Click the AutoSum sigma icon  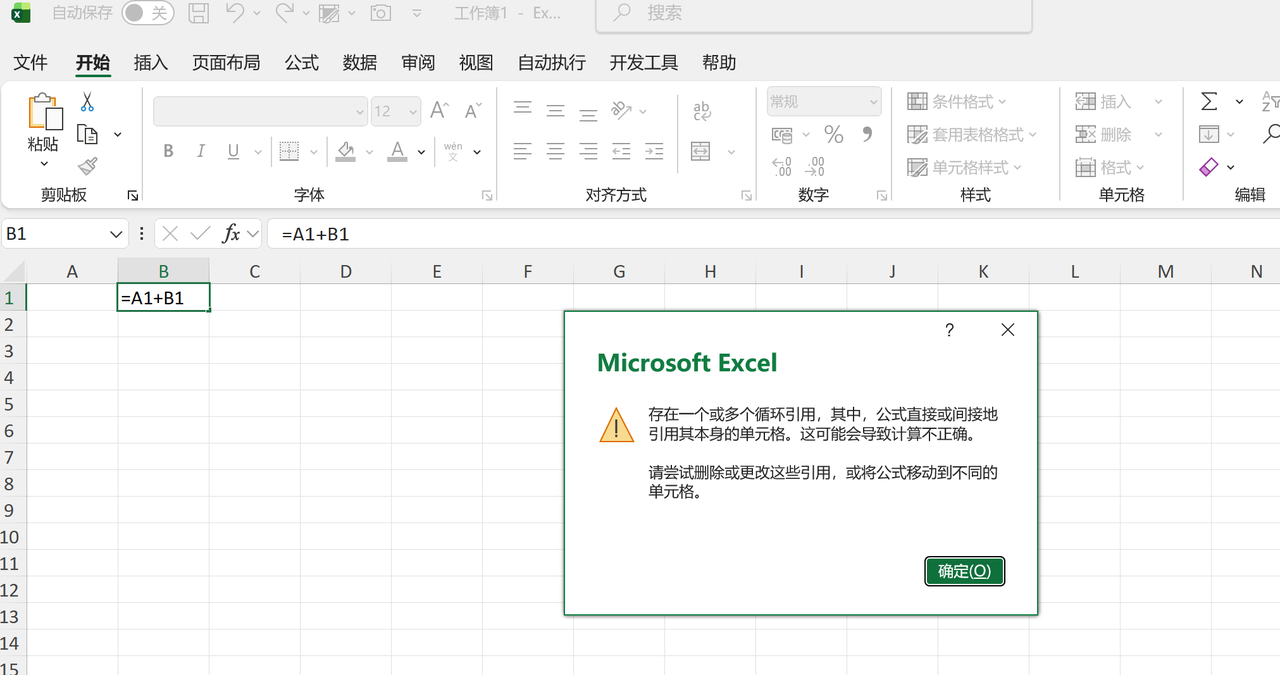pyautogui.click(x=1209, y=102)
